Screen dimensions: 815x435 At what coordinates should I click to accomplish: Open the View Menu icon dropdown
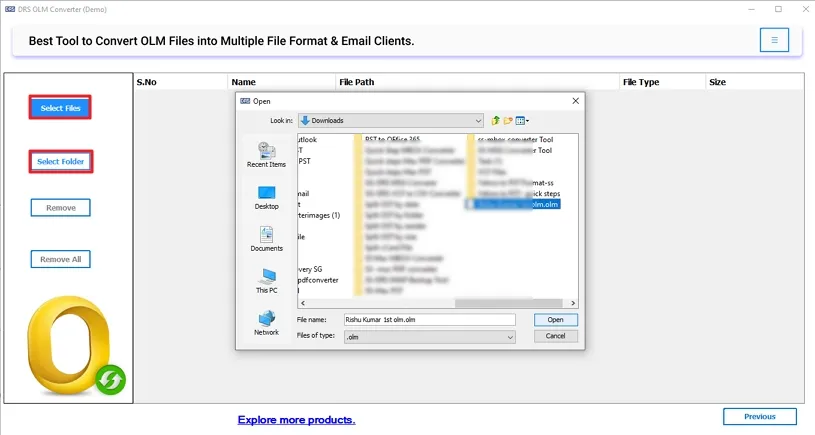coord(523,120)
